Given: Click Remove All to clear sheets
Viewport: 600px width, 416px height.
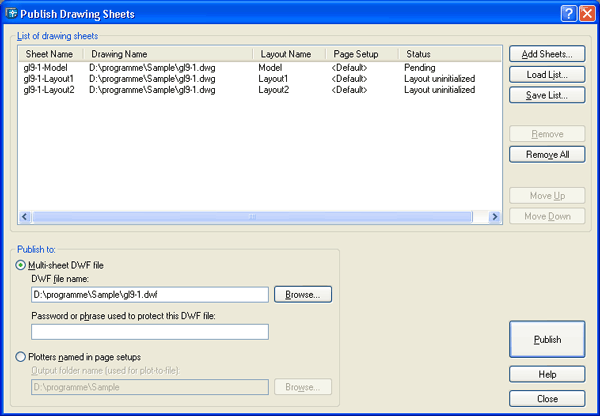Looking at the screenshot, I should 546,155.
